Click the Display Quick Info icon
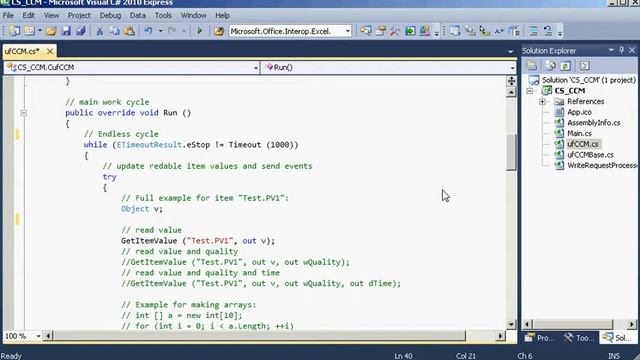This screenshot has height=360, width=640. pos(484,31)
